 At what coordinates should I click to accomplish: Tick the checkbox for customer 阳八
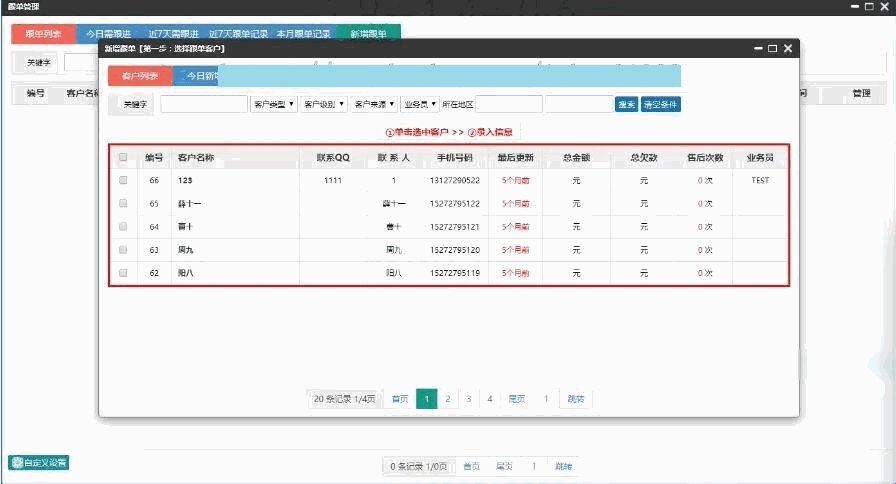pyautogui.click(x=123, y=272)
